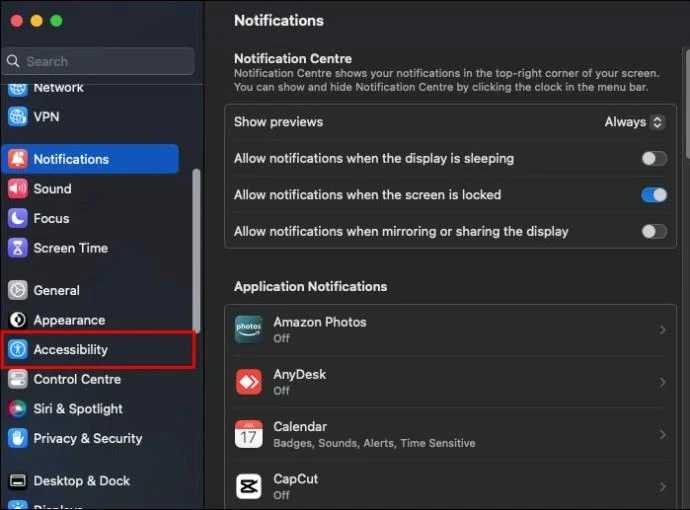Open Privacy & Security label

(88, 439)
